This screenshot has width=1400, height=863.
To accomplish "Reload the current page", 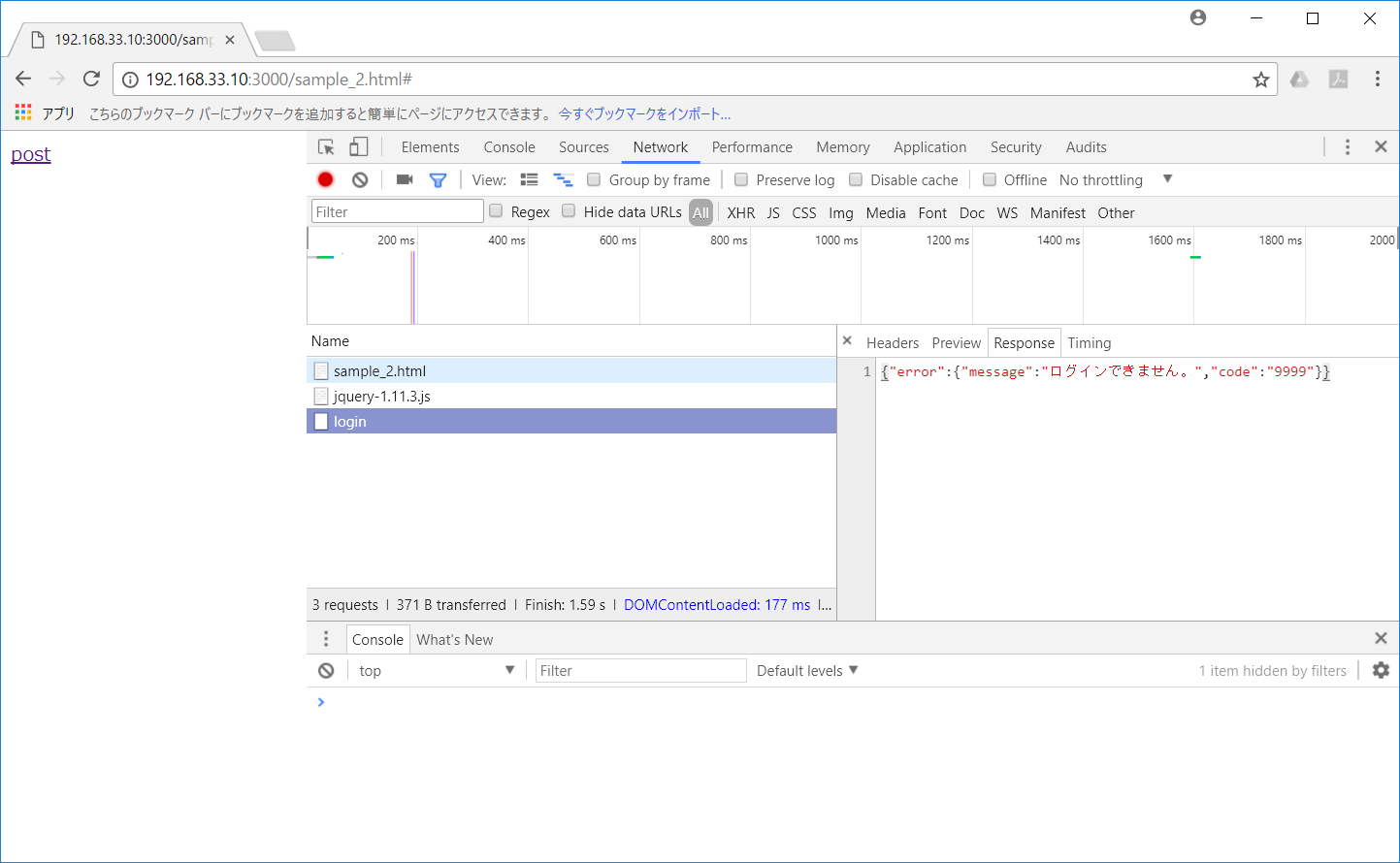I will click(91, 79).
